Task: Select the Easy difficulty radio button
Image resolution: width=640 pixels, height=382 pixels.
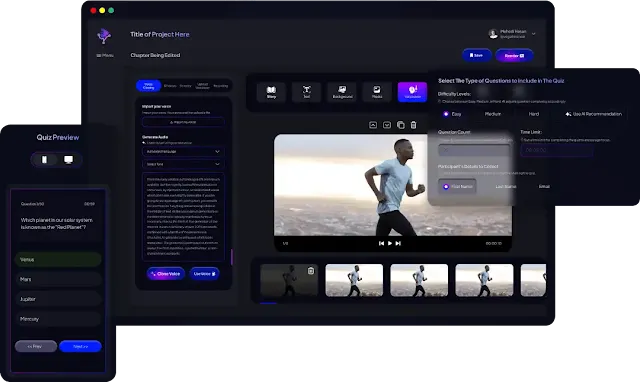Action: tap(446, 114)
